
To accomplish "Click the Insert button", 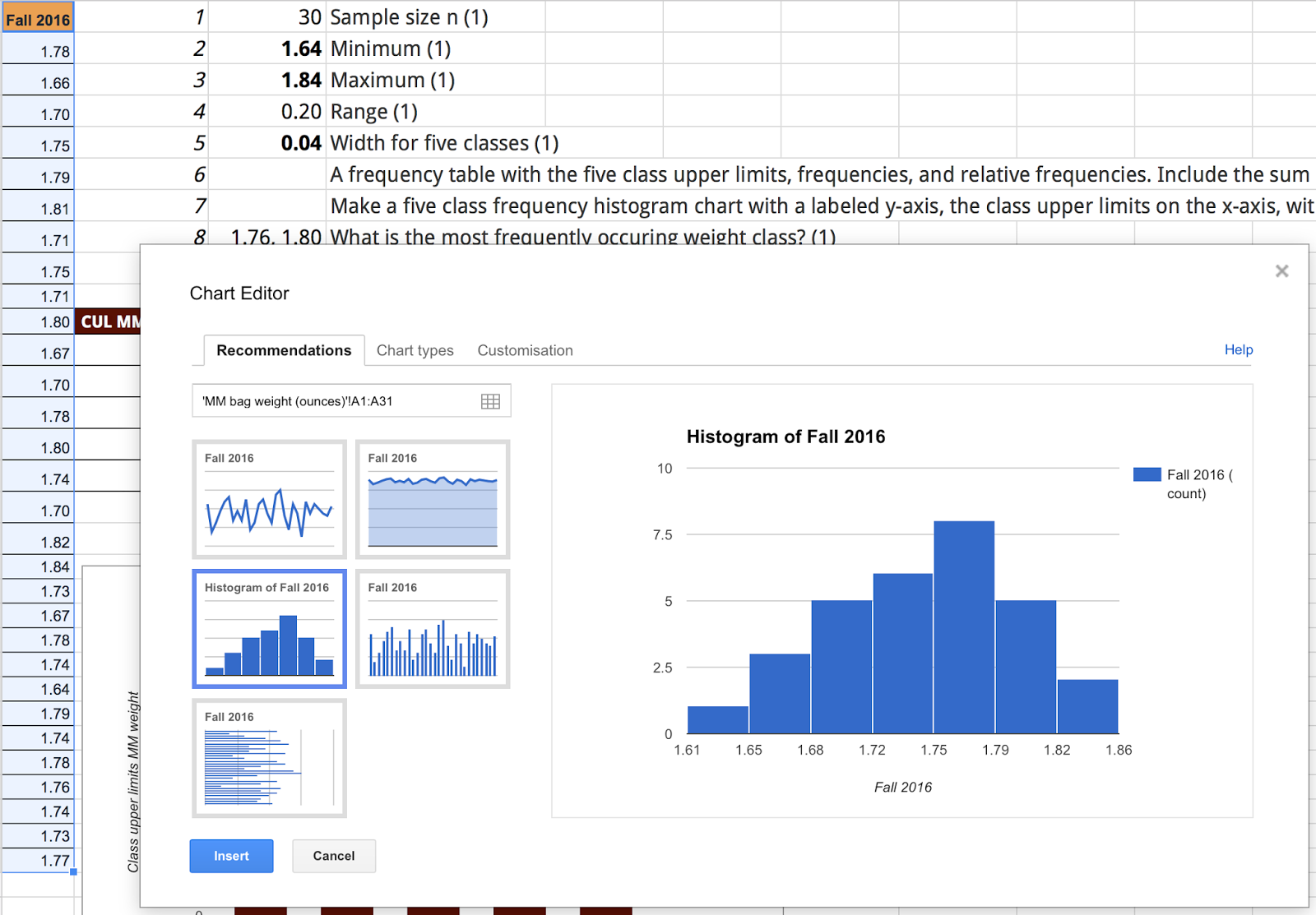I will click(231, 856).
